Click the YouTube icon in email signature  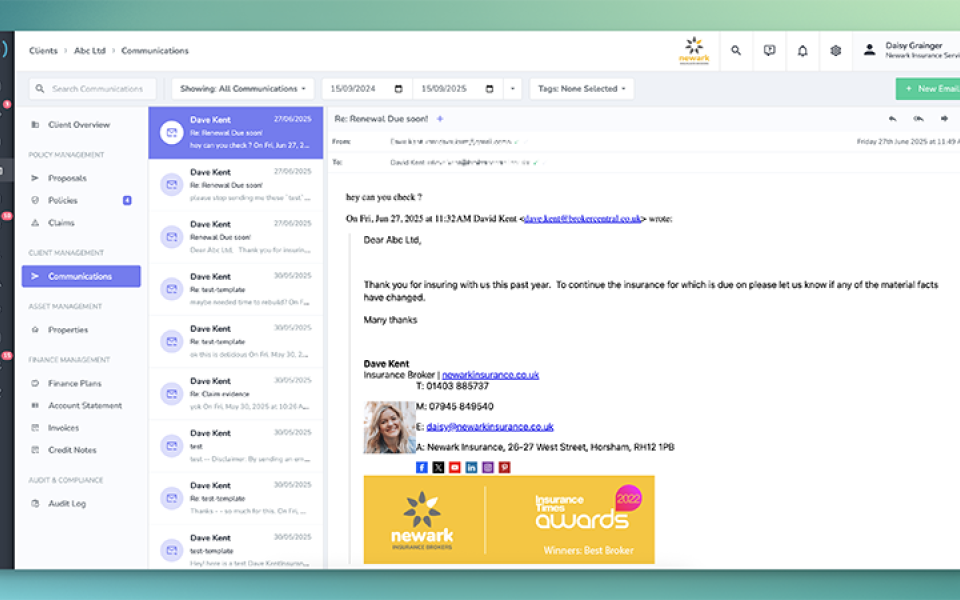pos(455,467)
